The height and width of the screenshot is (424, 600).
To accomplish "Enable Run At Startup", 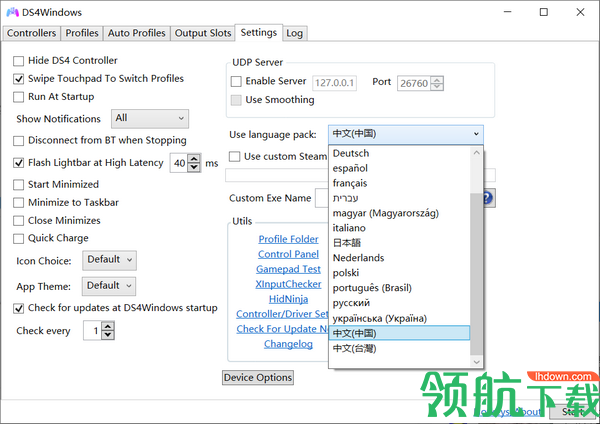I will pos(18,97).
